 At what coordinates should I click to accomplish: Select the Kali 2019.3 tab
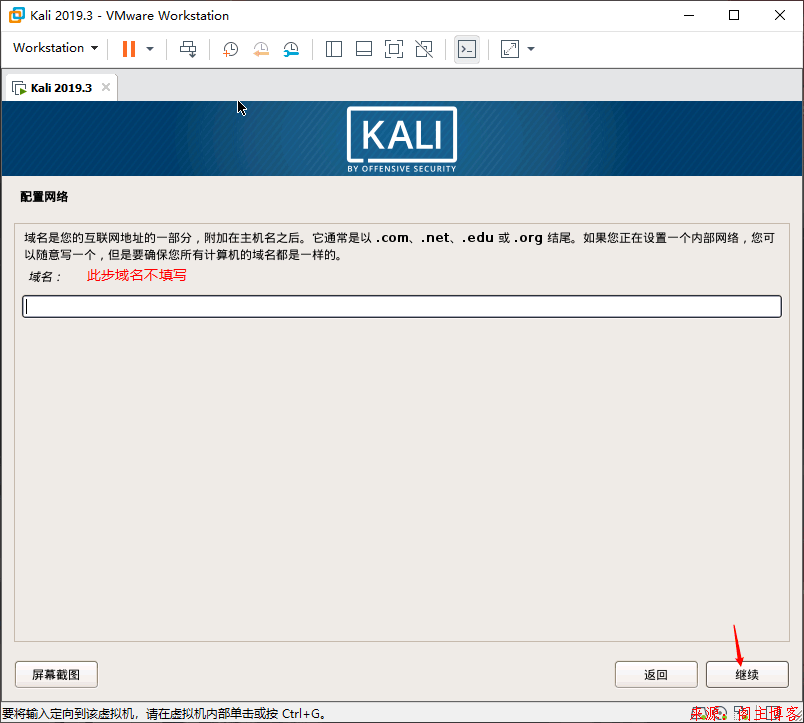pyautogui.click(x=61, y=88)
